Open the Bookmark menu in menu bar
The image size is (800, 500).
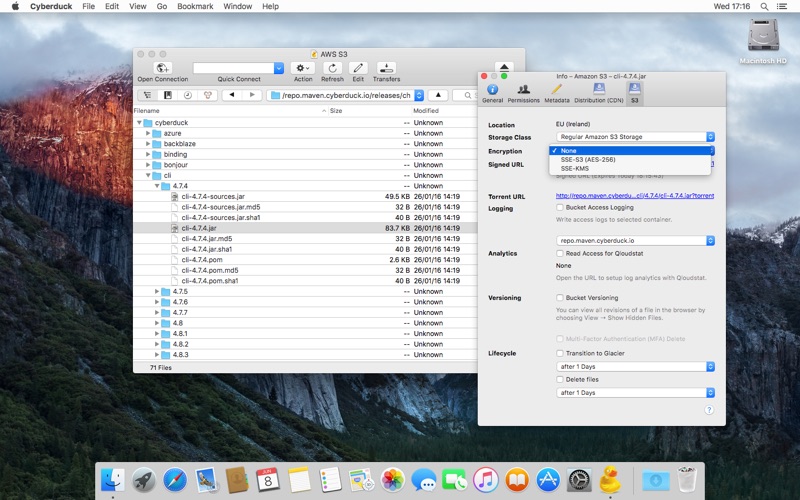[196, 6]
